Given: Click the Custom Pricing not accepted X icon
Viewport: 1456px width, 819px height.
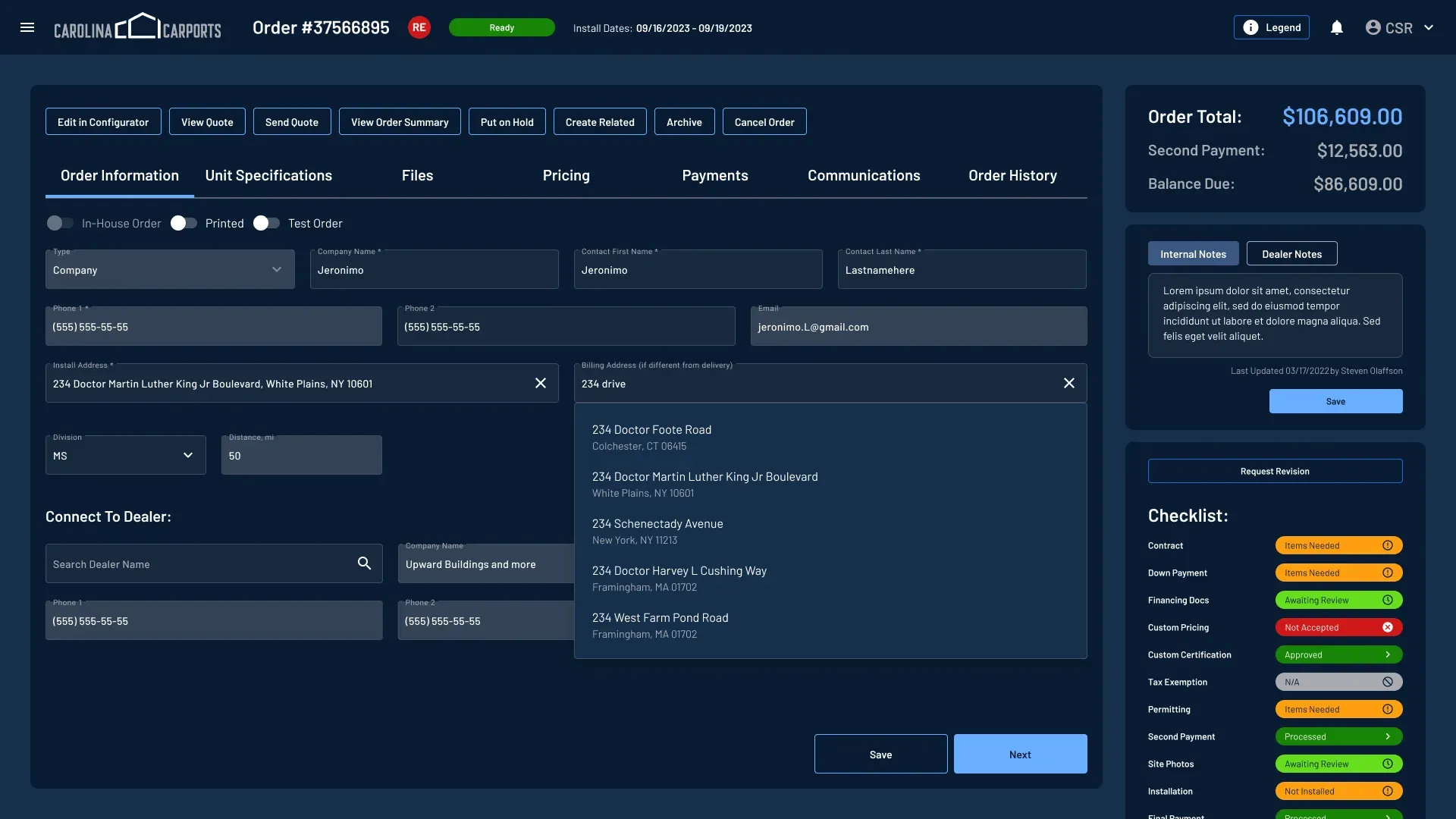Looking at the screenshot, I should click(x=1388, y=627).
